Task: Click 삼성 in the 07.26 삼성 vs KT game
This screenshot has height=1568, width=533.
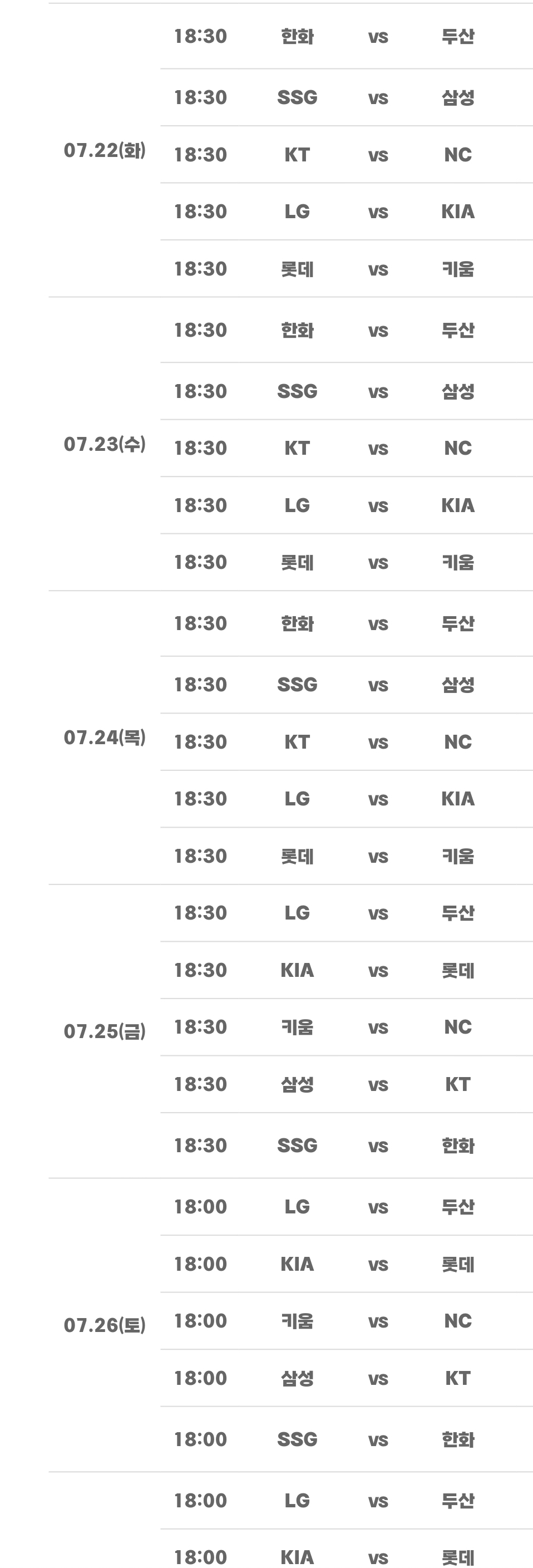Action: click(x=297, y=1378)
